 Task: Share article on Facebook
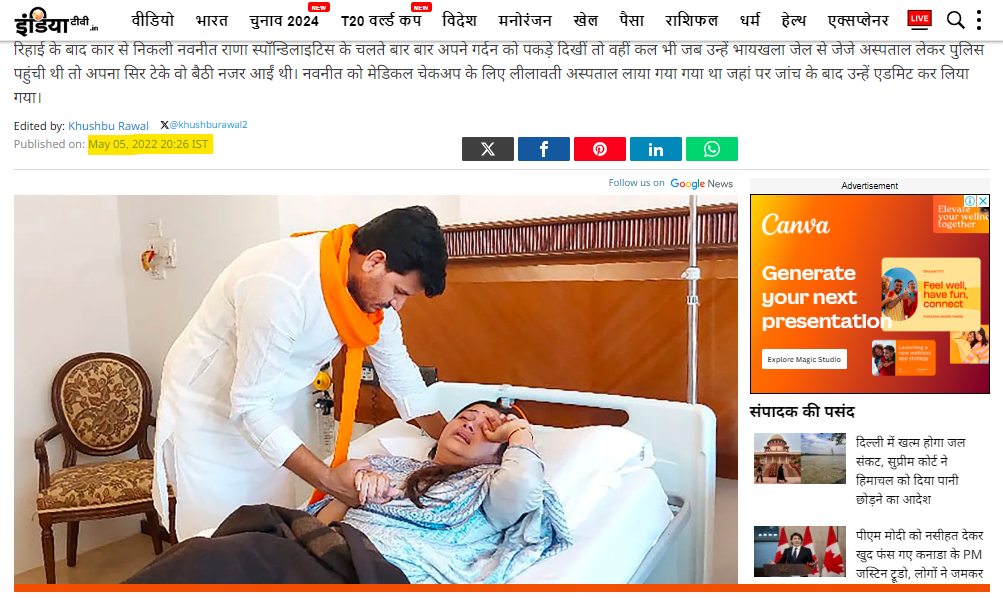544,149
